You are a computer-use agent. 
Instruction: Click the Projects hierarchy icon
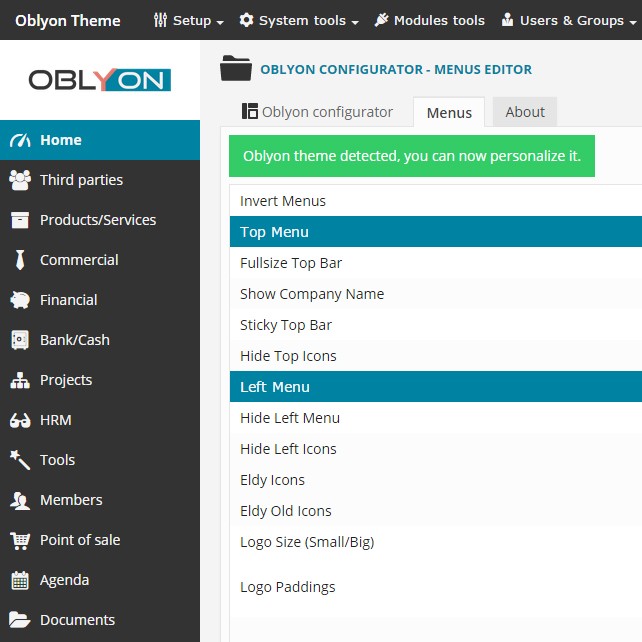20,380
